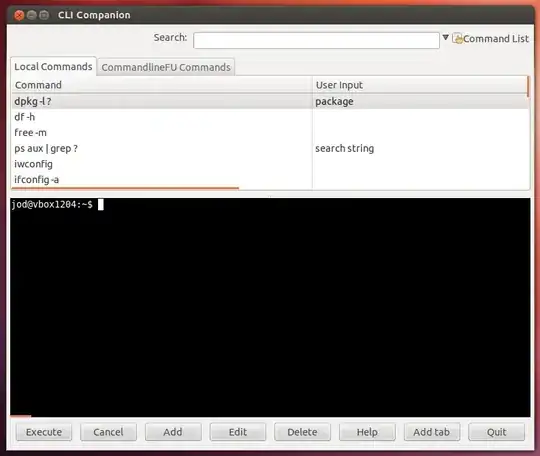Focus the Search input field
Screen dimensions: 540x456
coord(316,41)
